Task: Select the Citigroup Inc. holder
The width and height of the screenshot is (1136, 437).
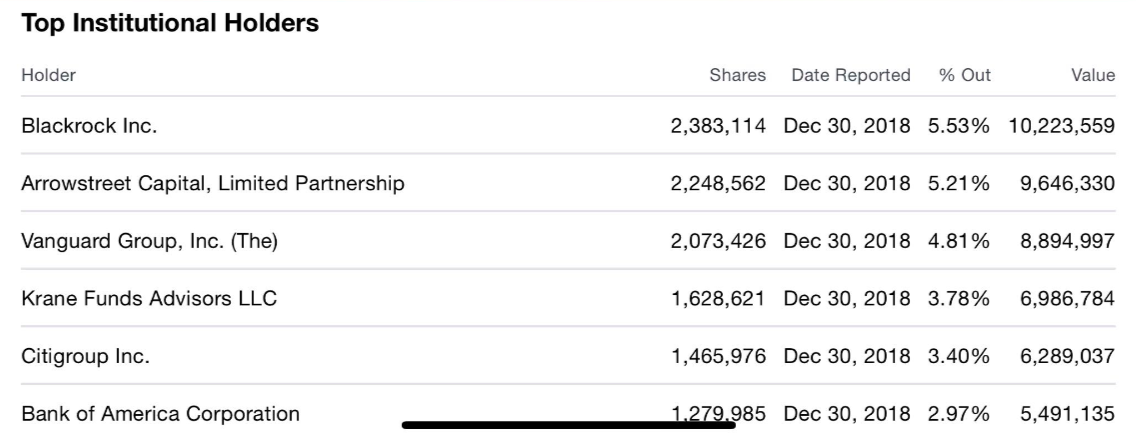Action: 85,356
